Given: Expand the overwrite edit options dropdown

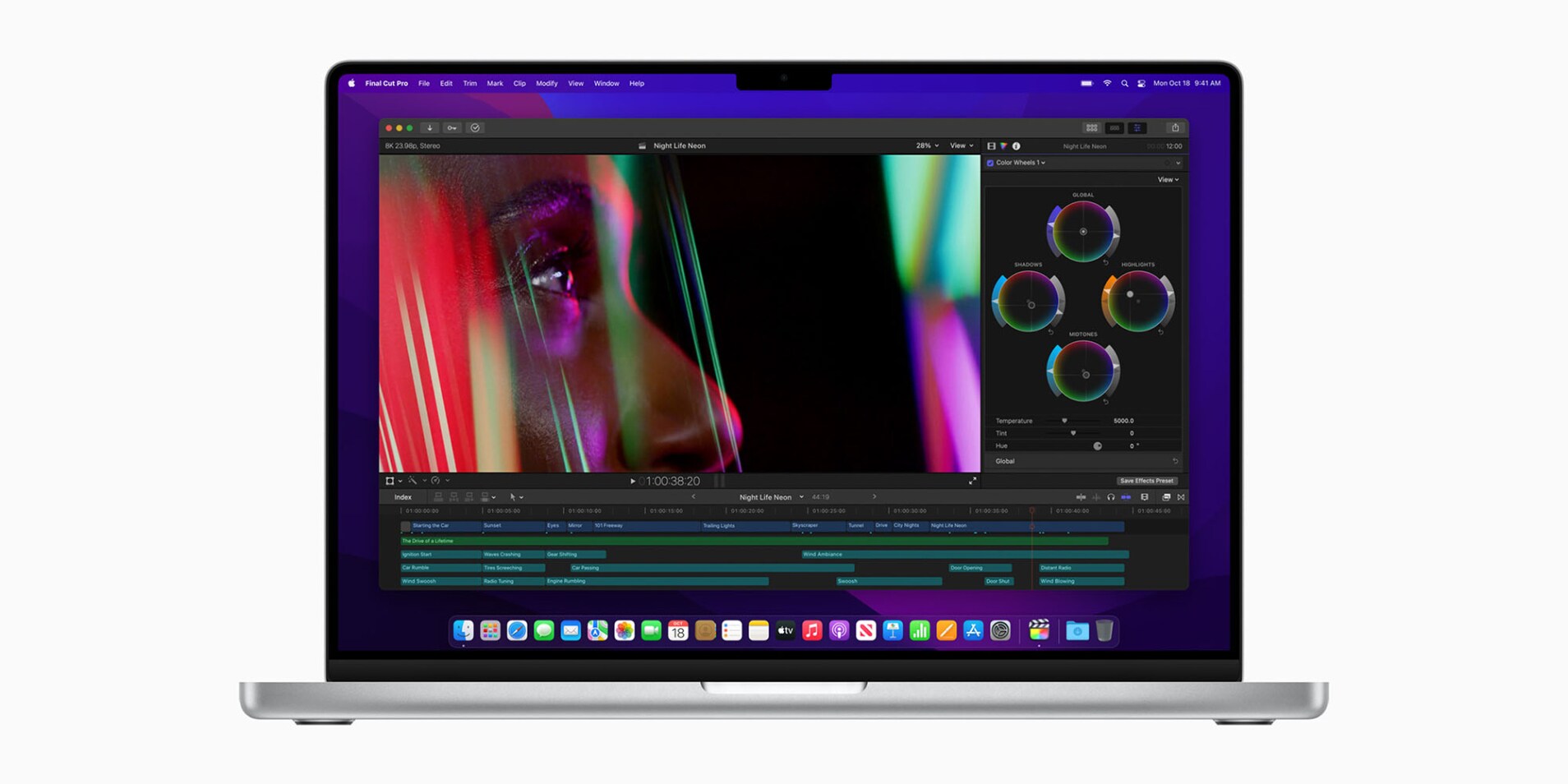Looking at the screenshot, I should click(x=493, y=498).
